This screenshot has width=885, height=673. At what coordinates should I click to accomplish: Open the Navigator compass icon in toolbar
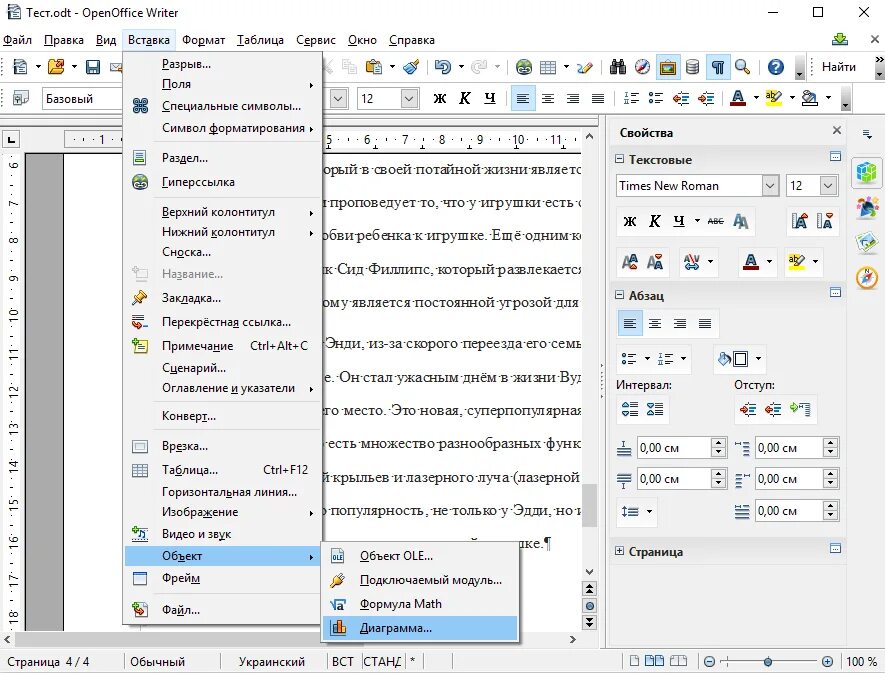[x=642, y=67]
